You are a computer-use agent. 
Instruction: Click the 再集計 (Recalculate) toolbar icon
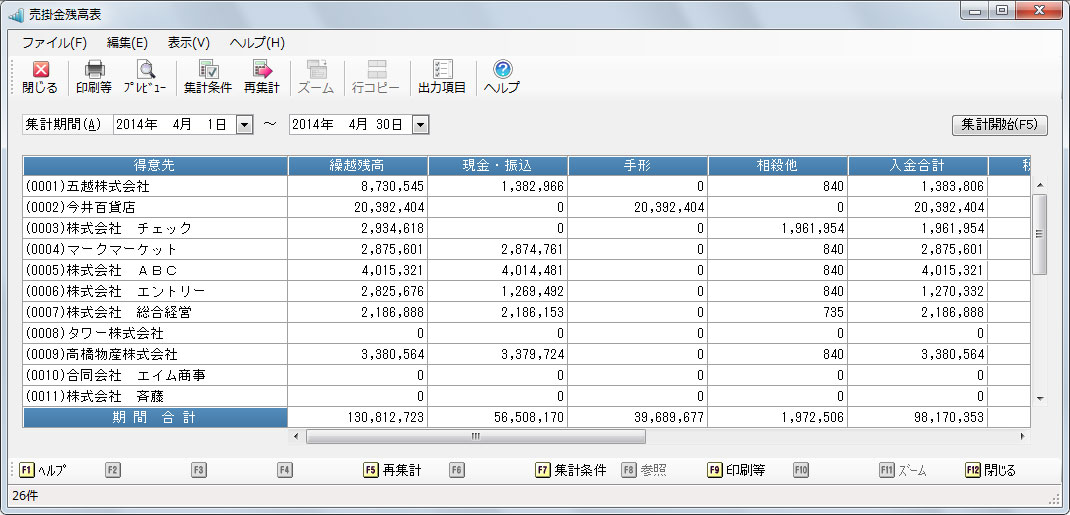(262, 76)
